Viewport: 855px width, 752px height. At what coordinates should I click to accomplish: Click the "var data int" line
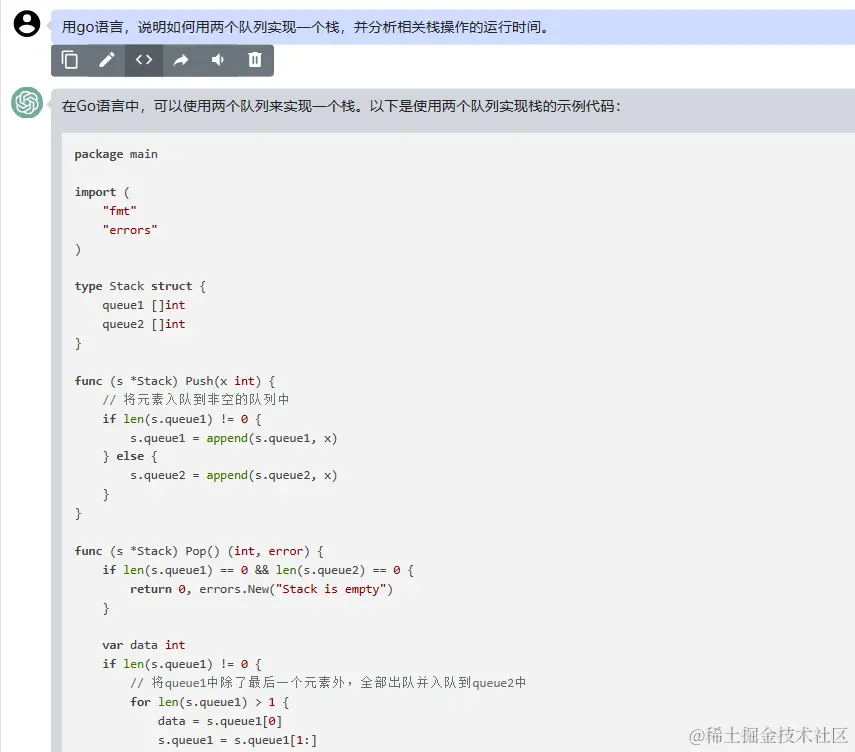(x=144, y=645)
